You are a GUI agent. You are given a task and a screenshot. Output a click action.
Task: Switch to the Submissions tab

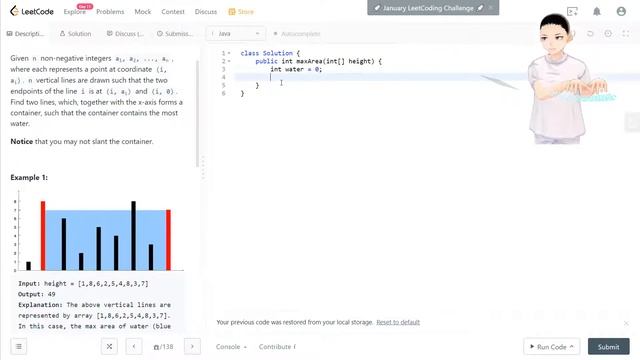175,33
